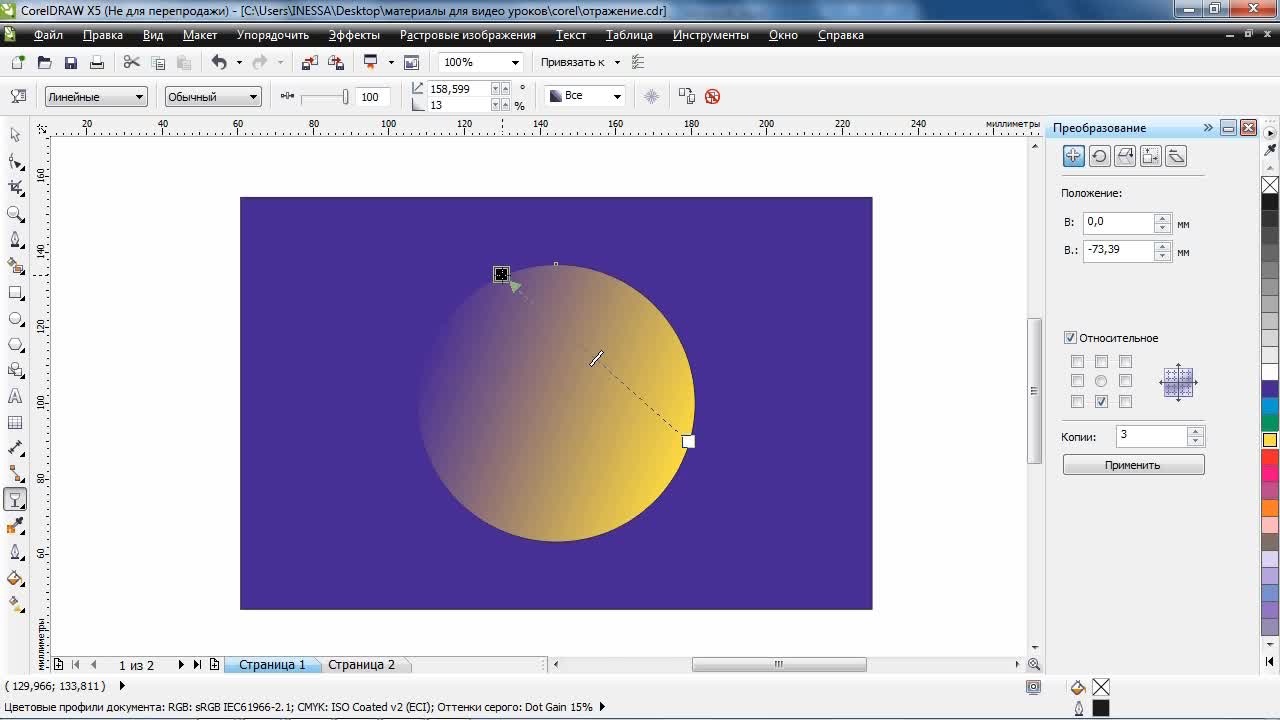Click the Копии copies input field
The width and height of the screenshot is (1280, 720).
(x=1150, y=435)
